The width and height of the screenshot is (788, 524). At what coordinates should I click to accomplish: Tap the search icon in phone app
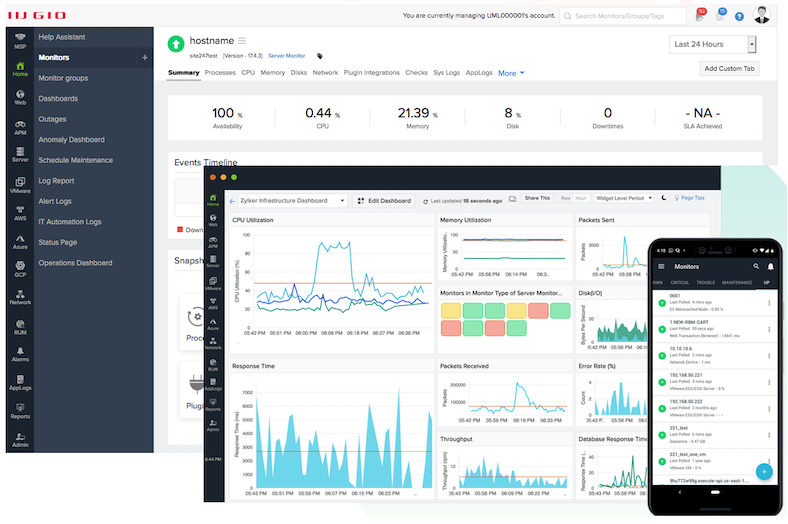pos(756,266)
